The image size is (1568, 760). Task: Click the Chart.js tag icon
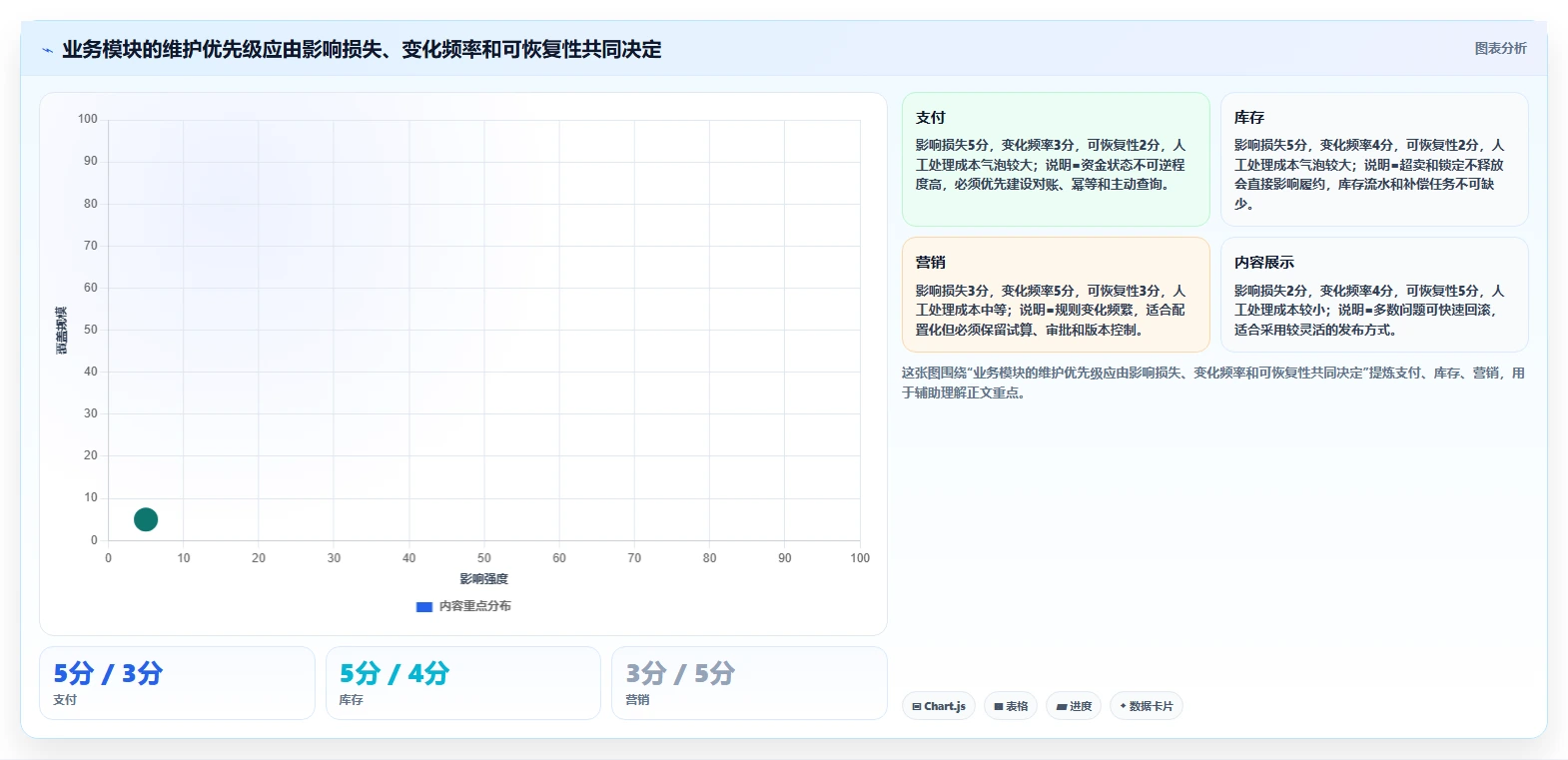(x=917, y=706)
